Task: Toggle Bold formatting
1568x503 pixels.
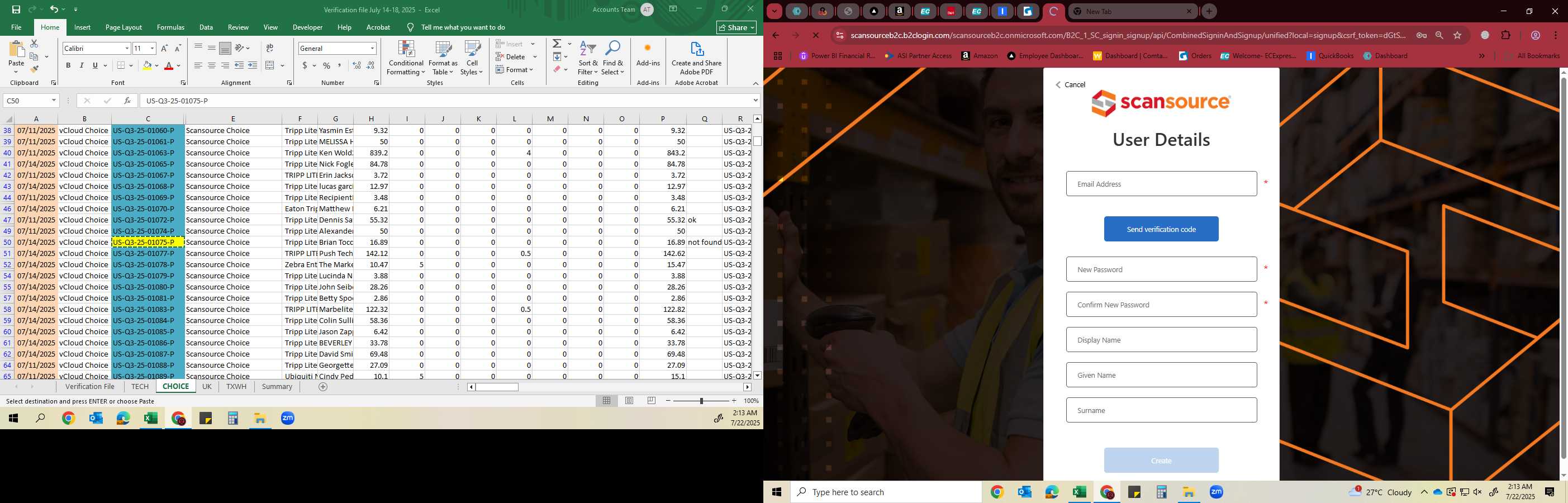Action: [68, 65]
